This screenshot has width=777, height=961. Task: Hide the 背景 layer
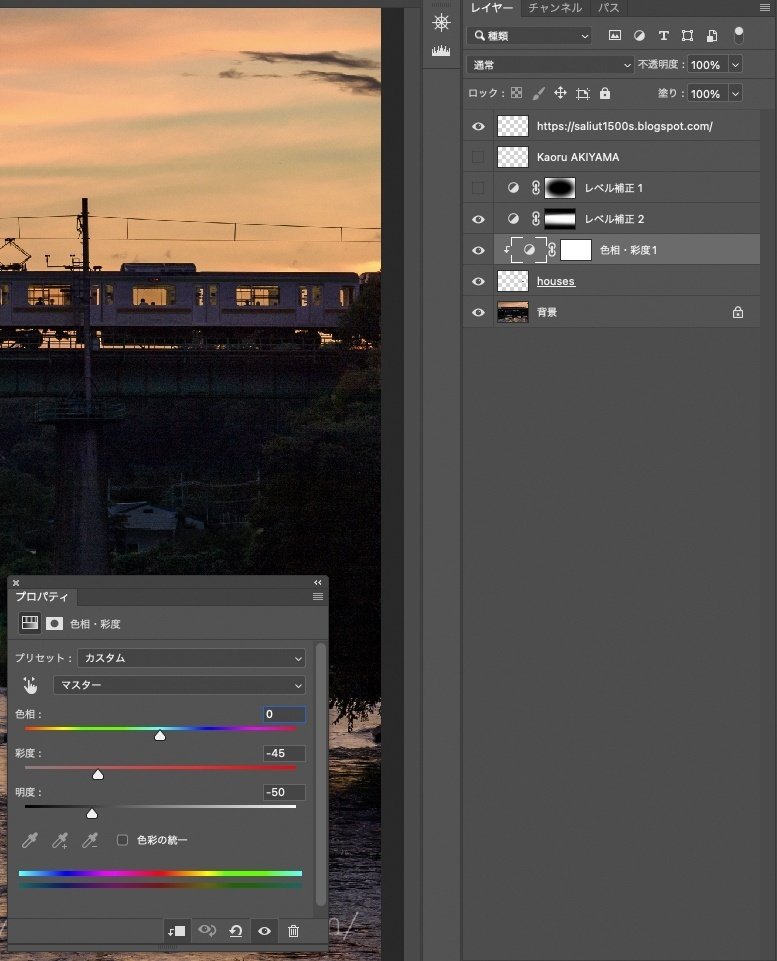[478, 313]
